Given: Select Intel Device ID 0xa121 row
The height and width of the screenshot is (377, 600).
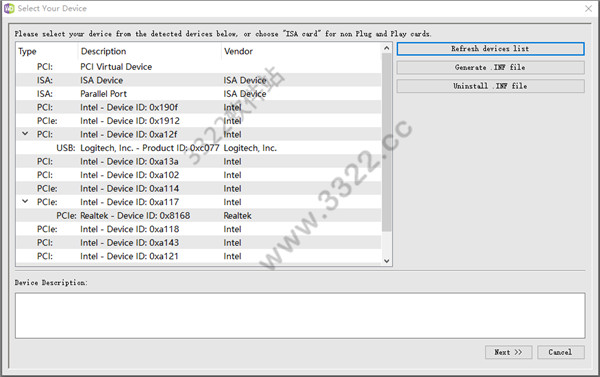Looking at the screenshot, I should click(x=199, y=256).
